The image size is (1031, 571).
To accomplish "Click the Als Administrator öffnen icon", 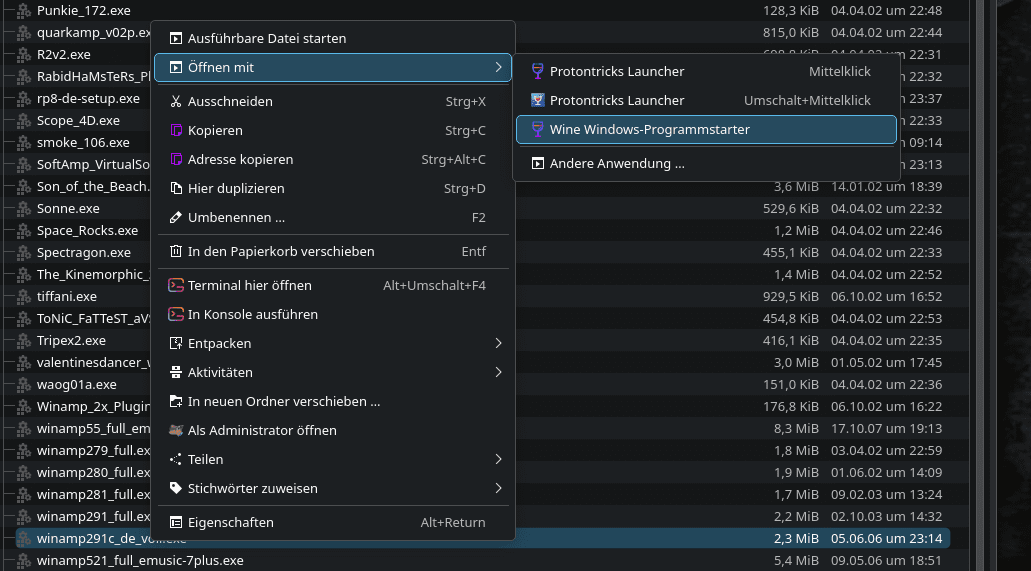I will pos(176,430).
